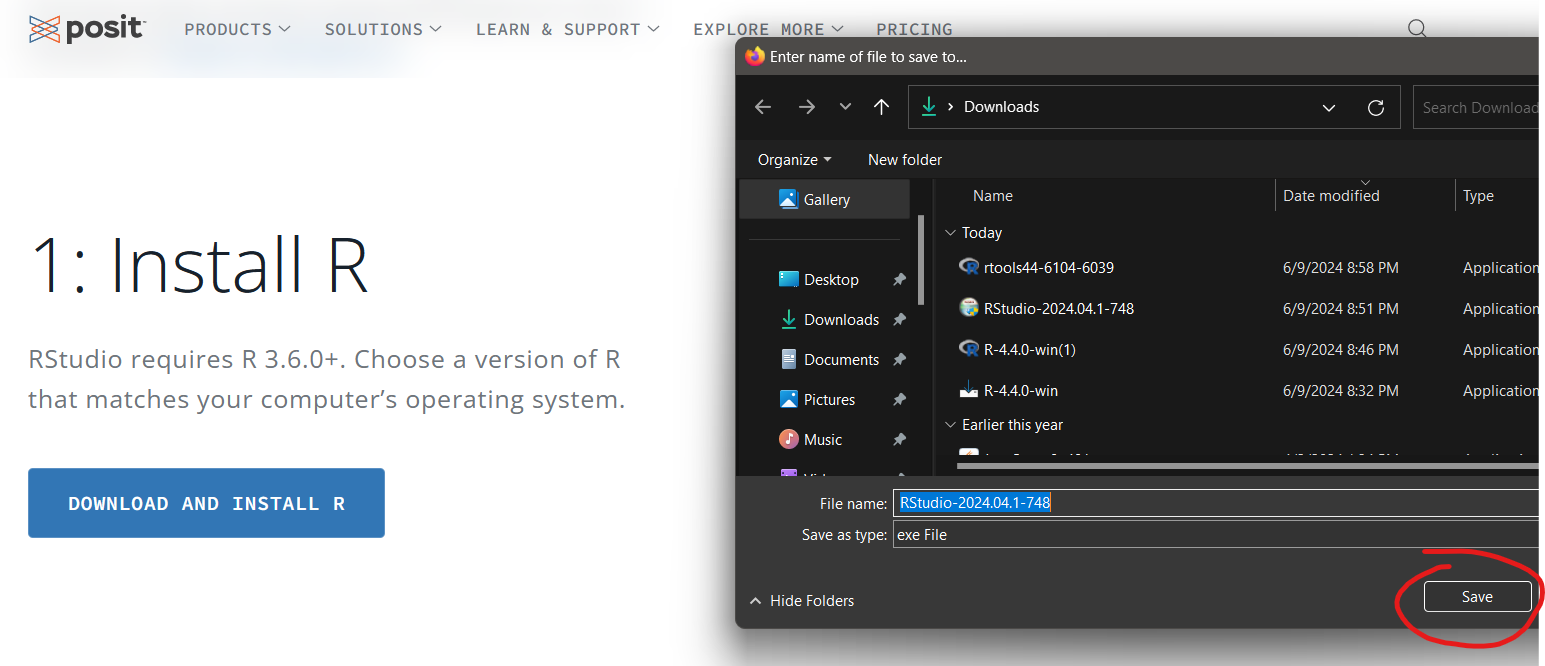
Task: Refresh the Downloads folder view
Action: click(1376, 107)
